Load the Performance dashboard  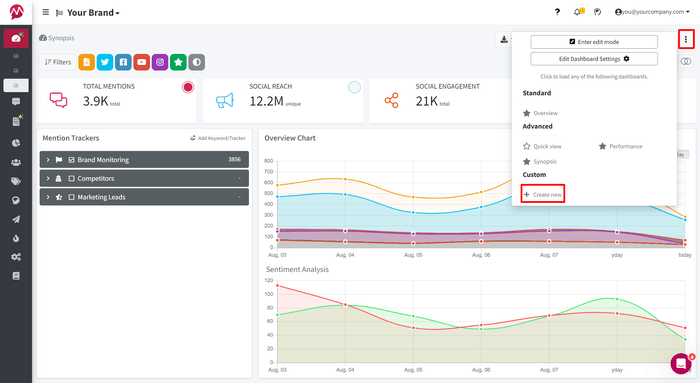click(x=621, y=146)
